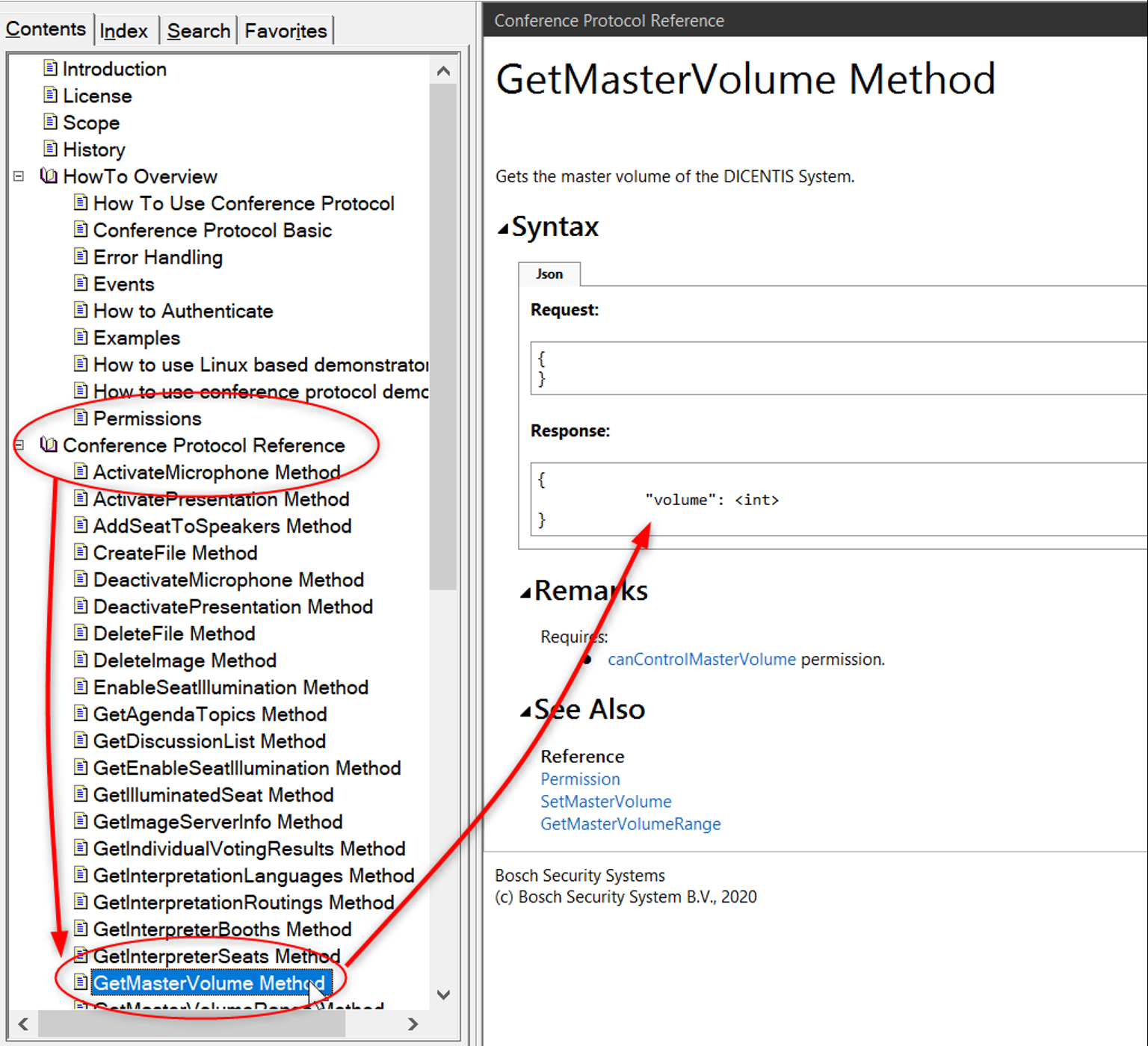The image size is (1148, 1046).
Task: Open the Search tab
Action: [198, 31]
